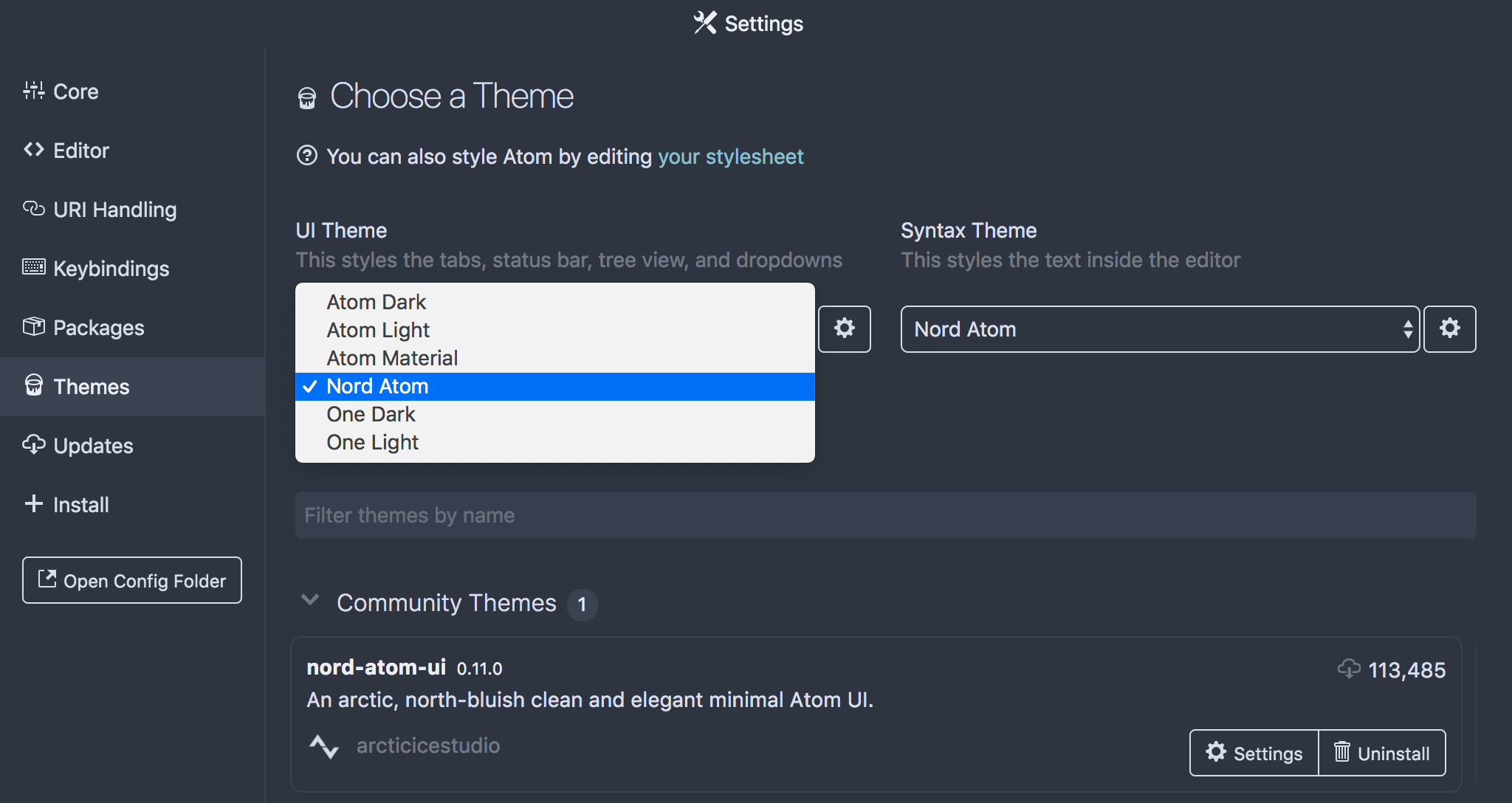Click the Install plus icon
The width and height of the screenshot is (1512, 803).
point(34,503)
